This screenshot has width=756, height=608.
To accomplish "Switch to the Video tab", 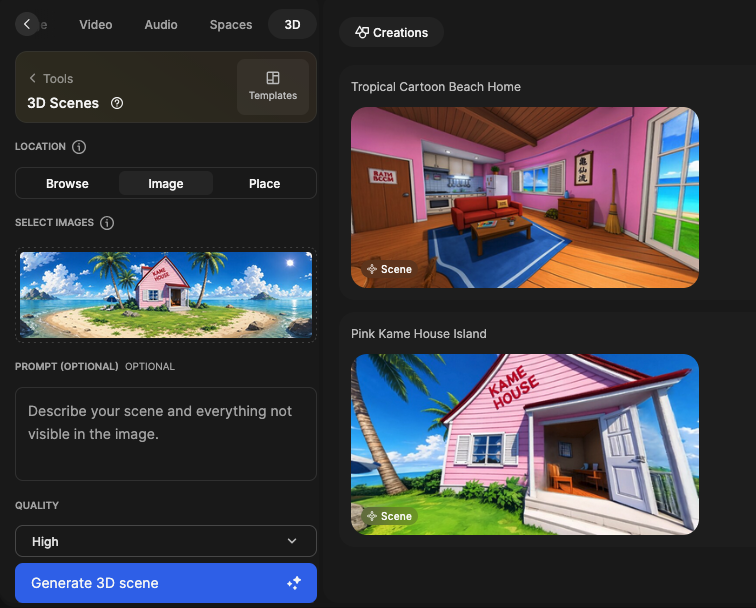I will pos(95,25).
